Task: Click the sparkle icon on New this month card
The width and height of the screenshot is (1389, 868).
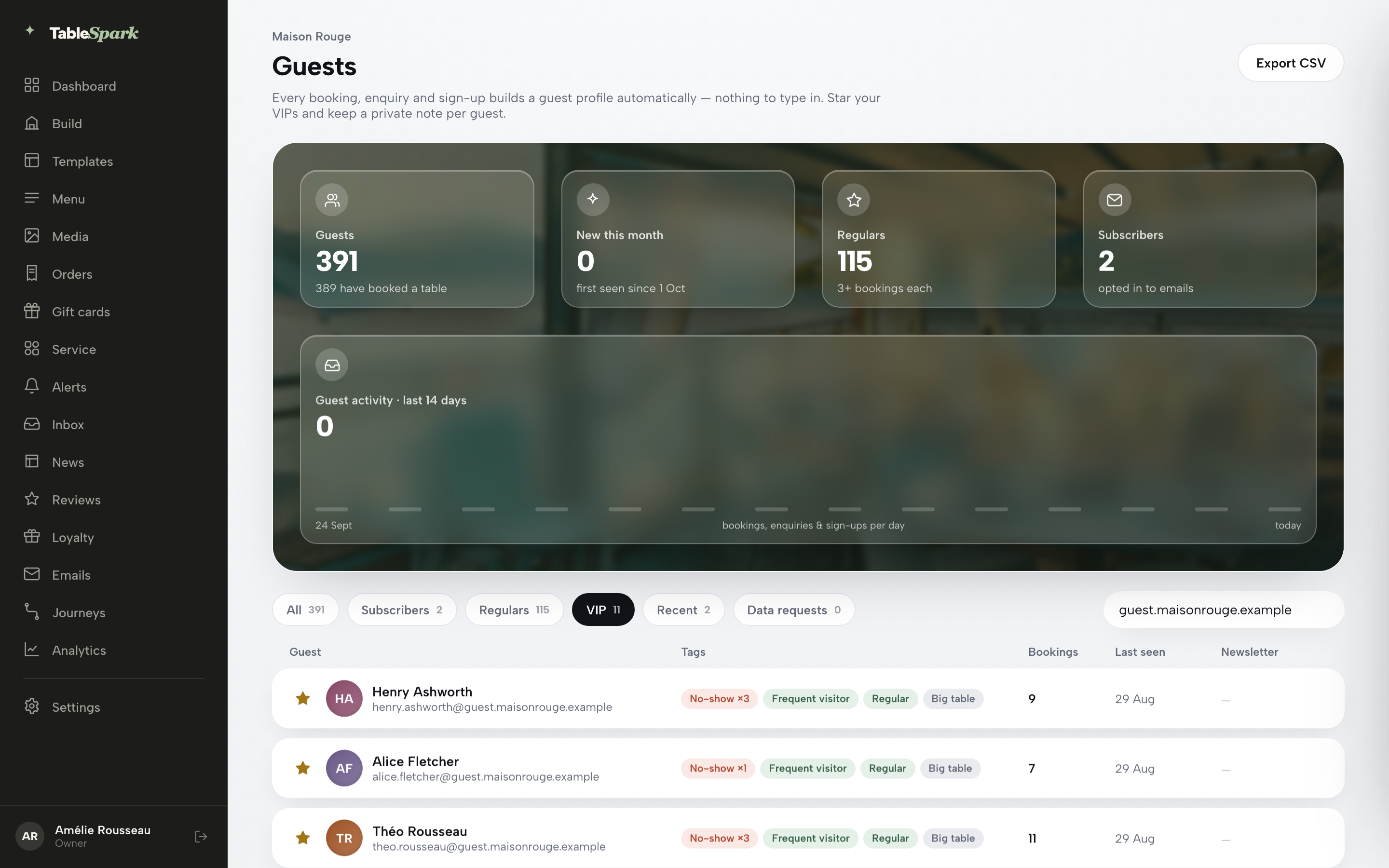Action: click(593, 199)
